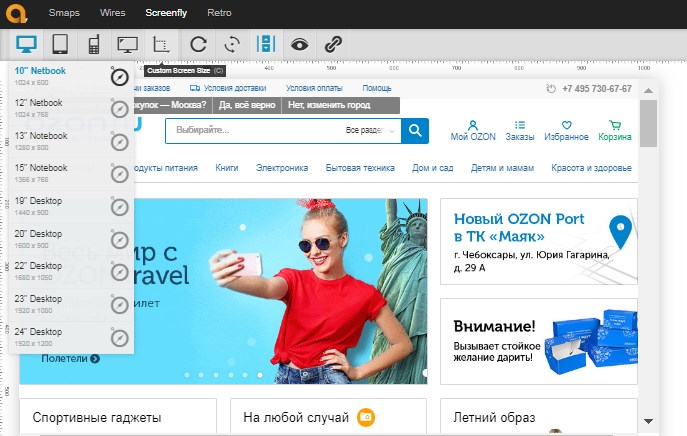The height and width of the screenshot is (436, 687).
Task: Click the compass icon beside 22" Desktop
Action: click(119, 272)
